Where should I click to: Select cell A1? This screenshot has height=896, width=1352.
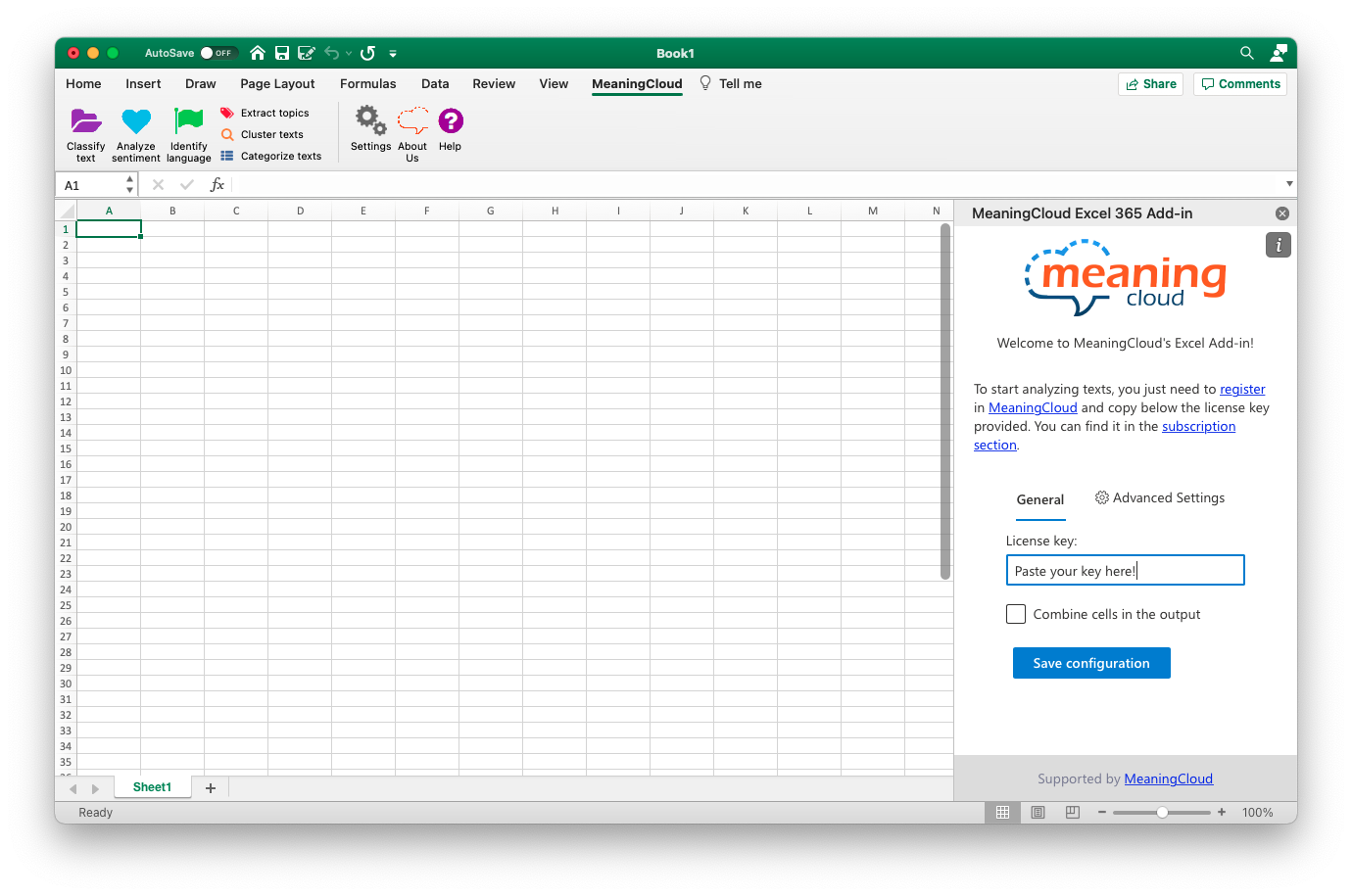[x=109, y=229]
